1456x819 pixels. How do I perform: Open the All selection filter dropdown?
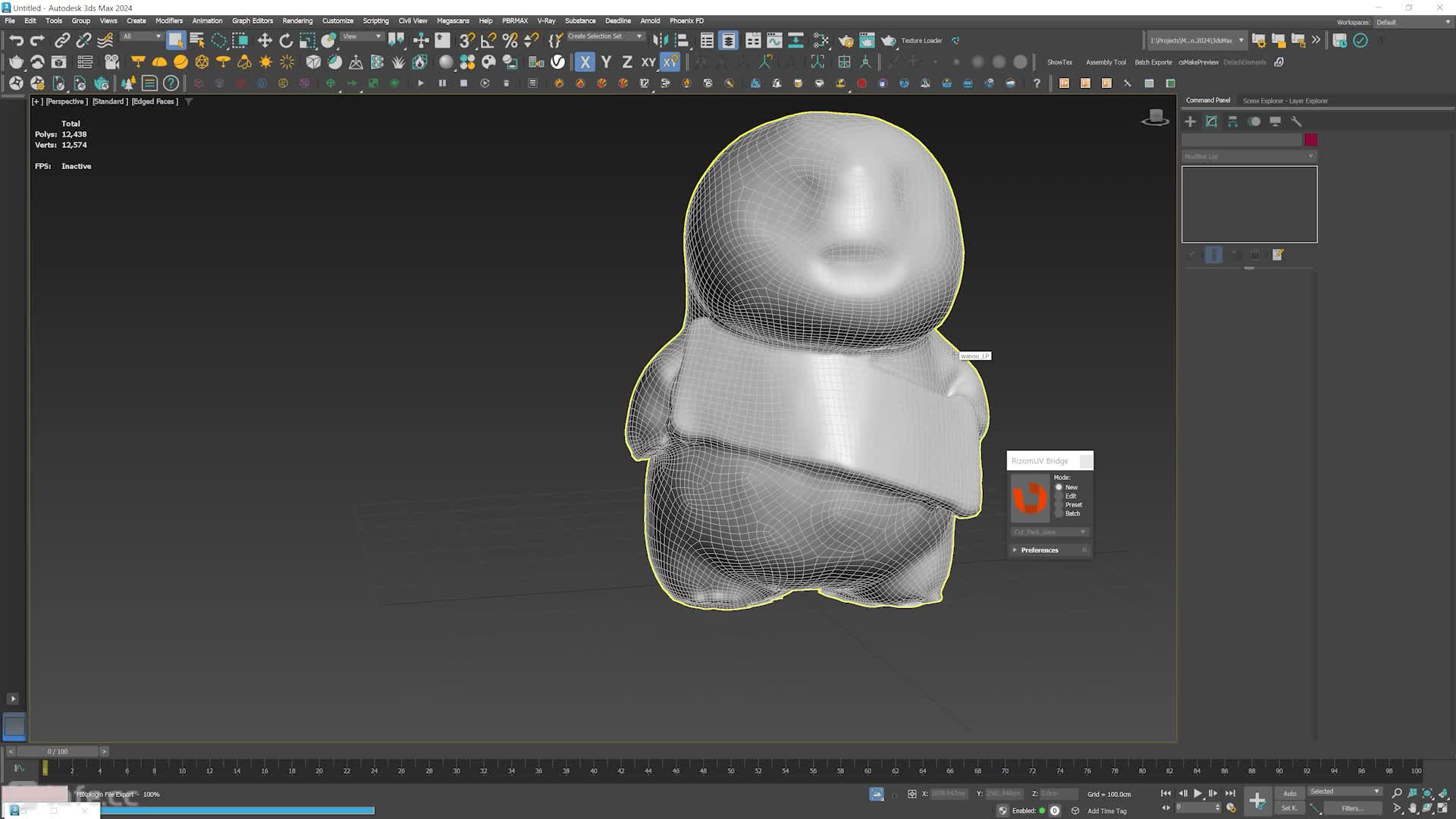click(x=142, y=36)
